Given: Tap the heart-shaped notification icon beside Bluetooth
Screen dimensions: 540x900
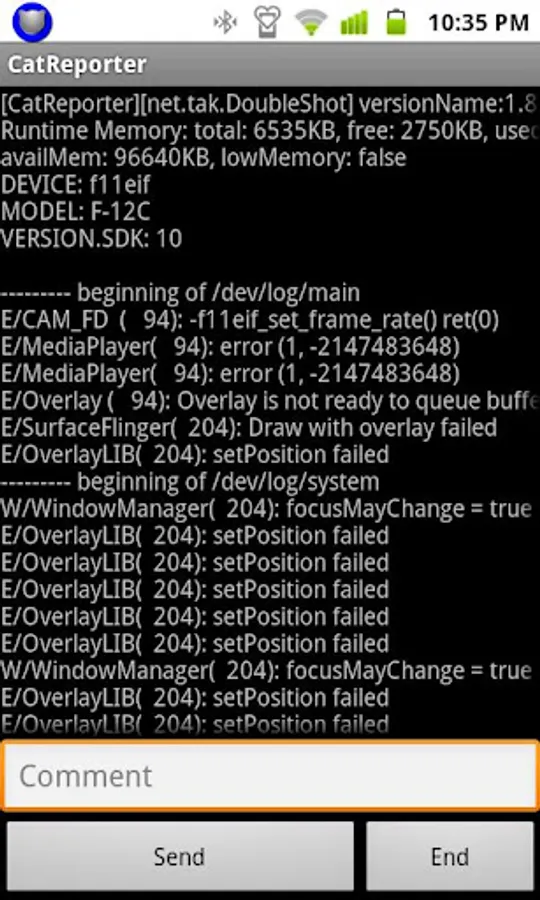Looking at the screenshot, I should [269, 22].
